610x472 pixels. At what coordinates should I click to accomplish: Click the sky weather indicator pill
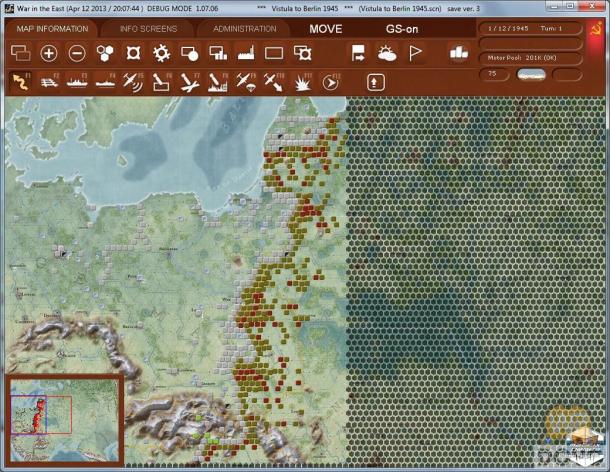click(x=531, y=74)
